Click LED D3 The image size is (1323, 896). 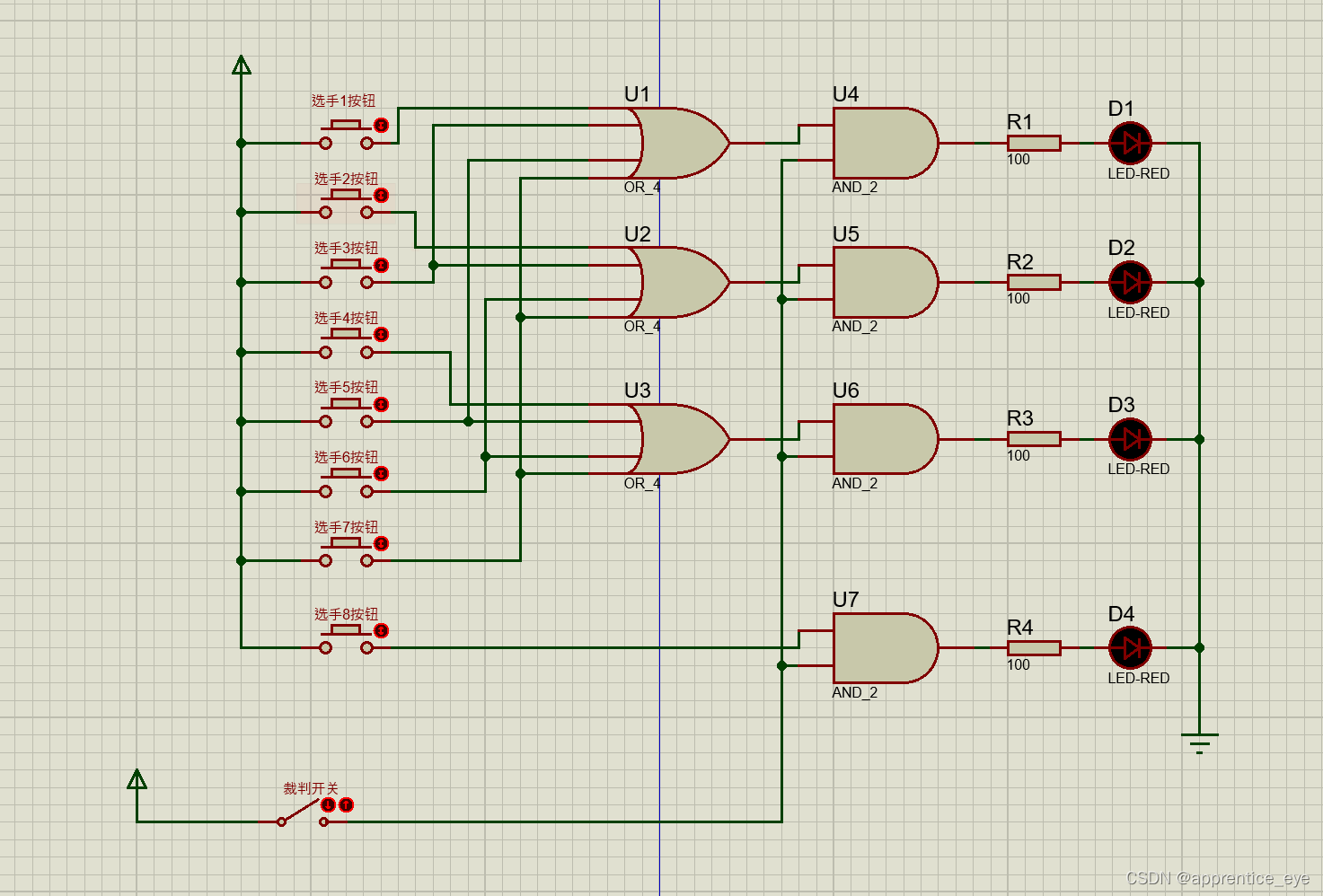click(x=1130, y=439)
